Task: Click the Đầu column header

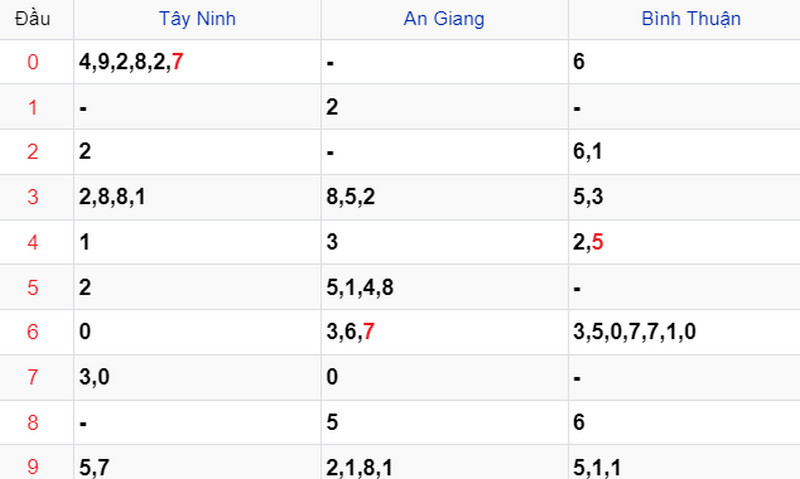Action: pyautogui.click(x=32, y=18)
